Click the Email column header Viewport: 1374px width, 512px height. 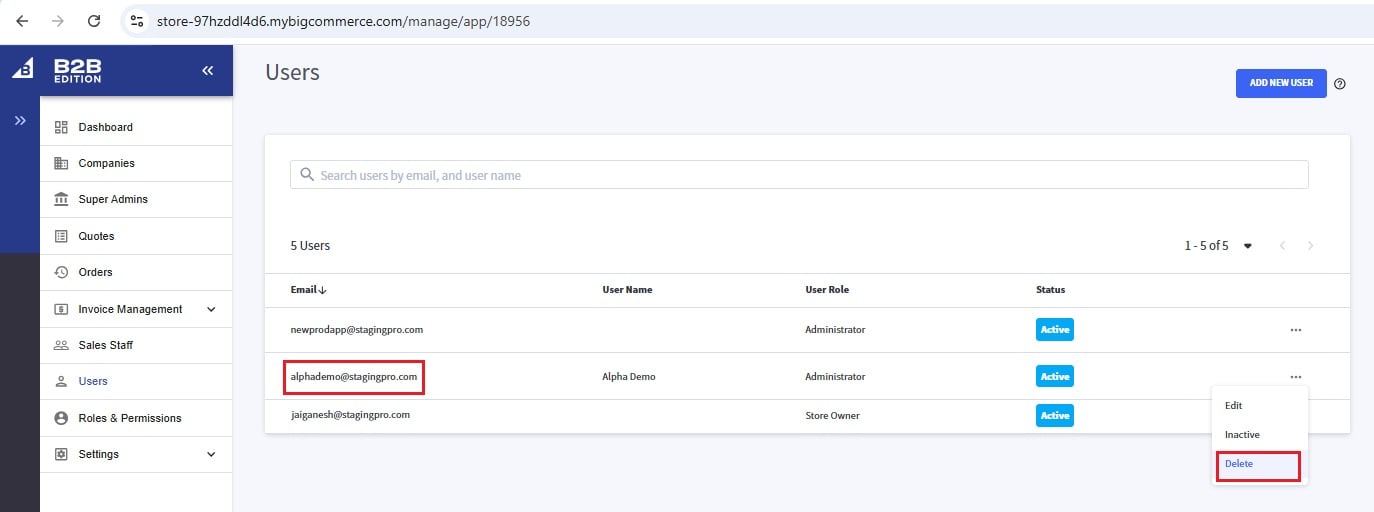[303, 290]
